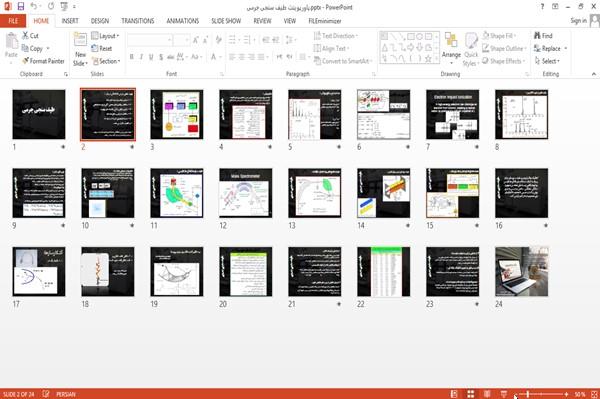This screenshot has width=600, height=399.
Task: Open the Arrange tool in Drawing group
Action: tap(451, 48)
